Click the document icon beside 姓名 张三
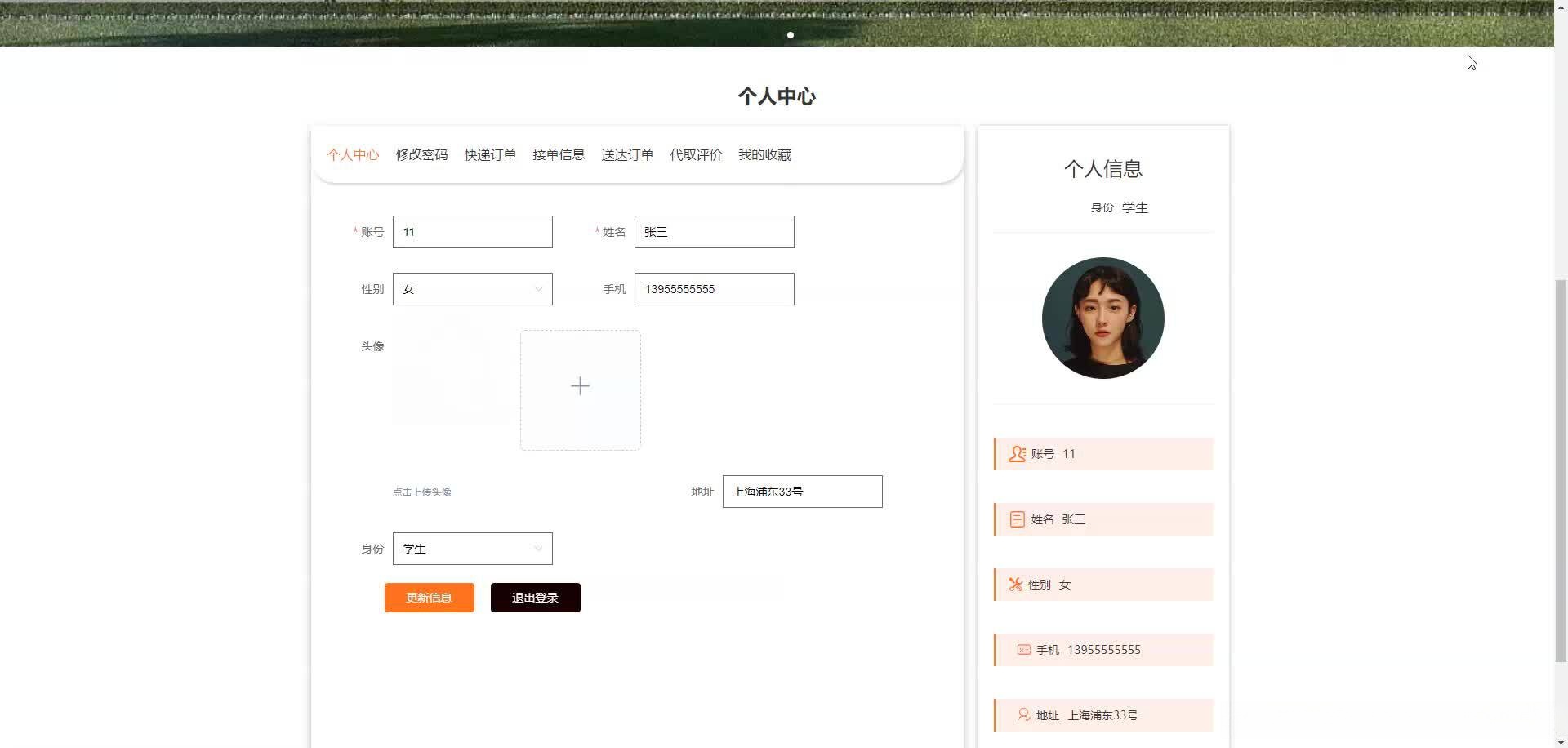 1017,519
